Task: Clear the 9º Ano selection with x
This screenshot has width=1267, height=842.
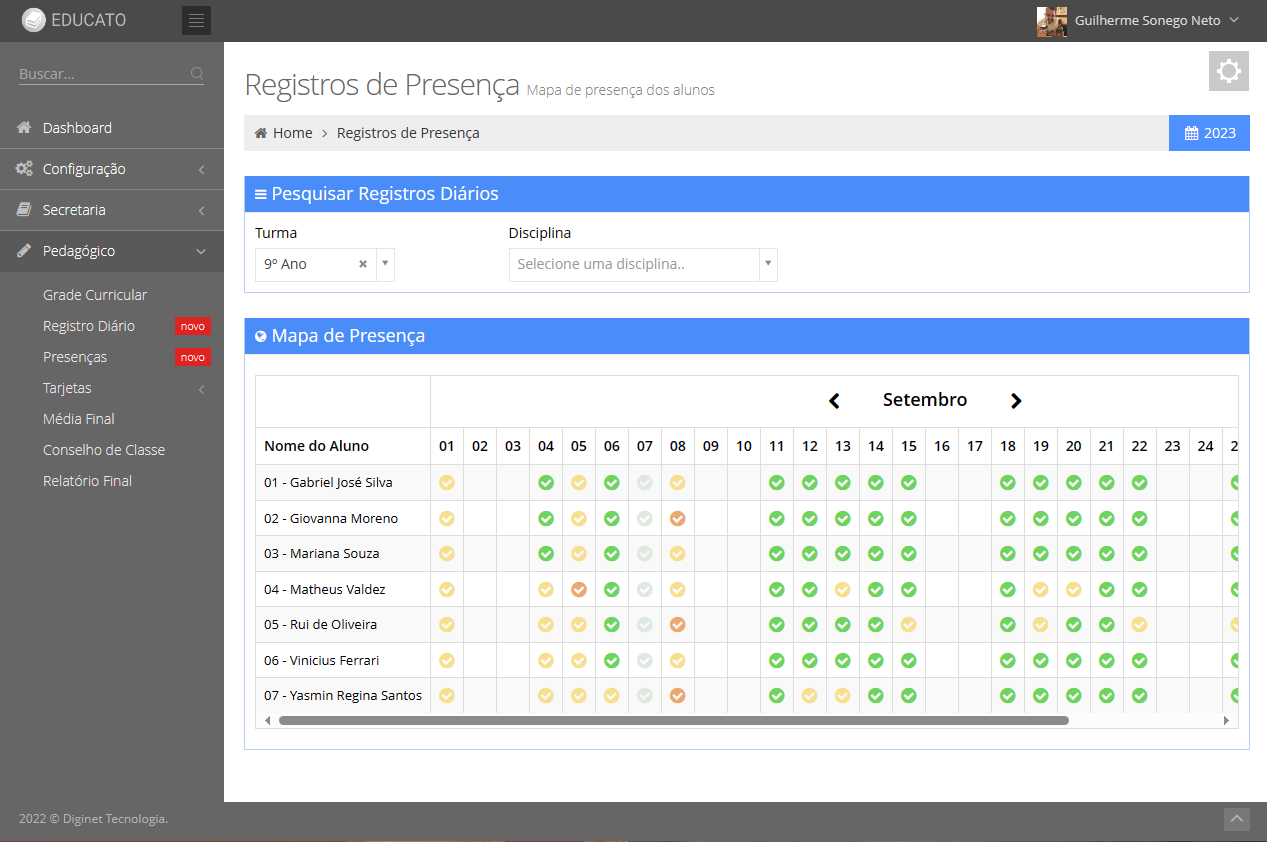Action: click(x=363, y=265)
